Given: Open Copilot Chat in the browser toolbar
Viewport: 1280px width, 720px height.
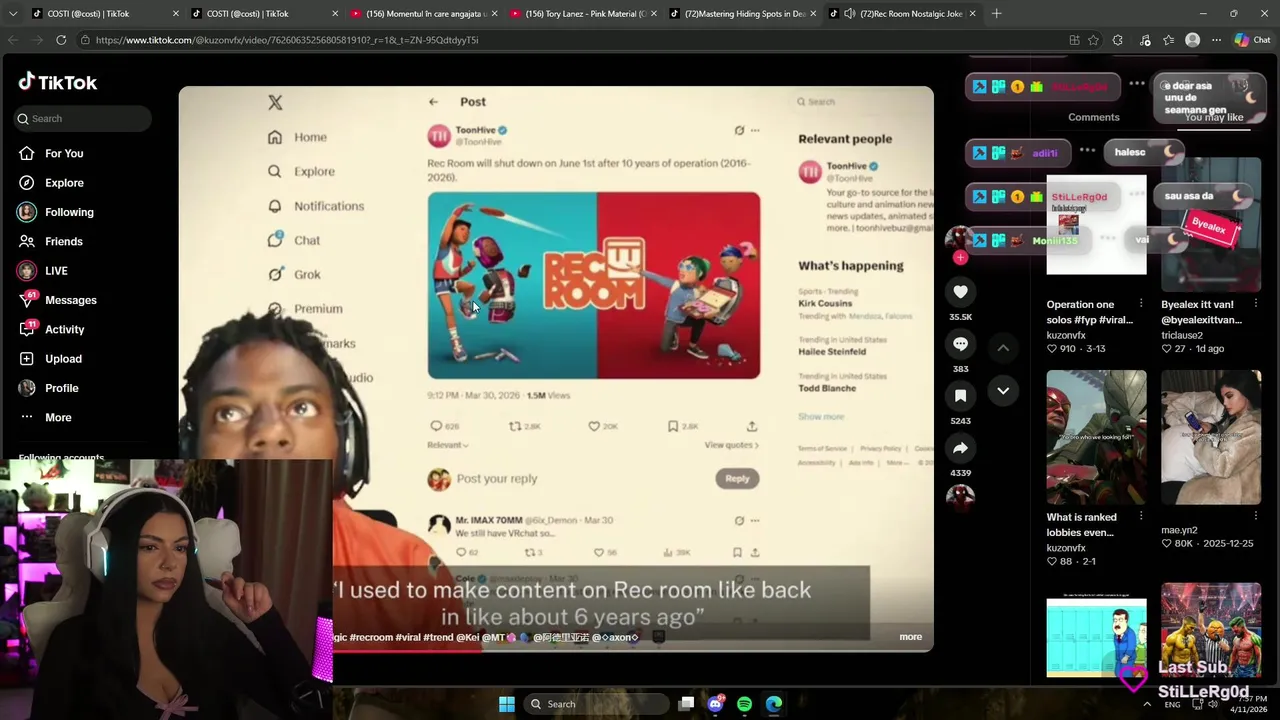Looking at the screenshot, I should point(1252,40).
